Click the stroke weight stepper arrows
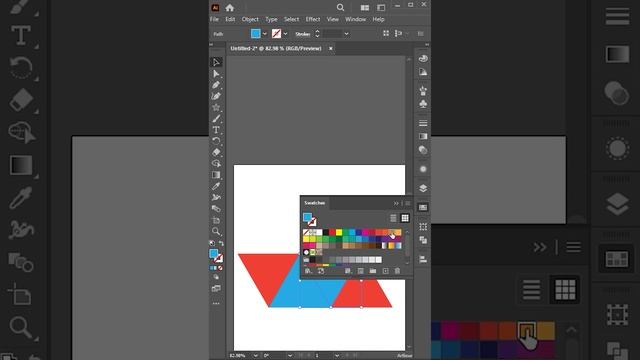Viewport: 640px width, 360px height. pyautogui.click(x=317, y=34)
